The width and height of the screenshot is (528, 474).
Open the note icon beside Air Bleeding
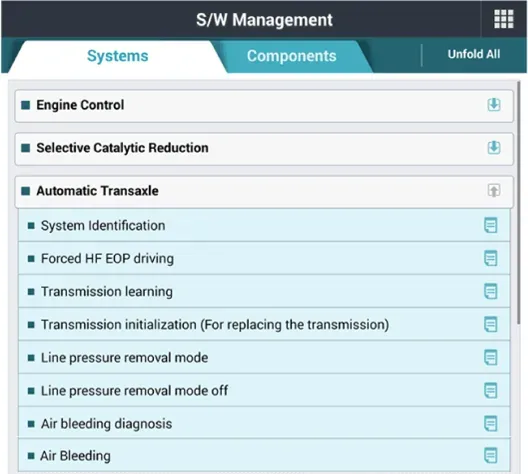tap(491, 456)
